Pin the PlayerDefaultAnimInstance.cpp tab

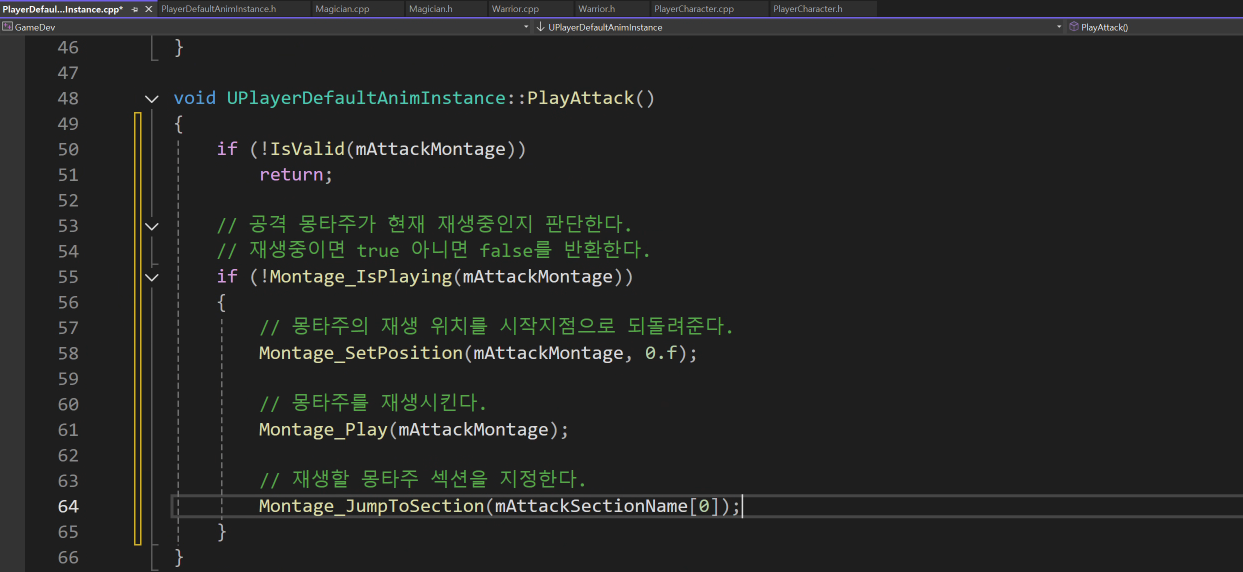point(135,9)
